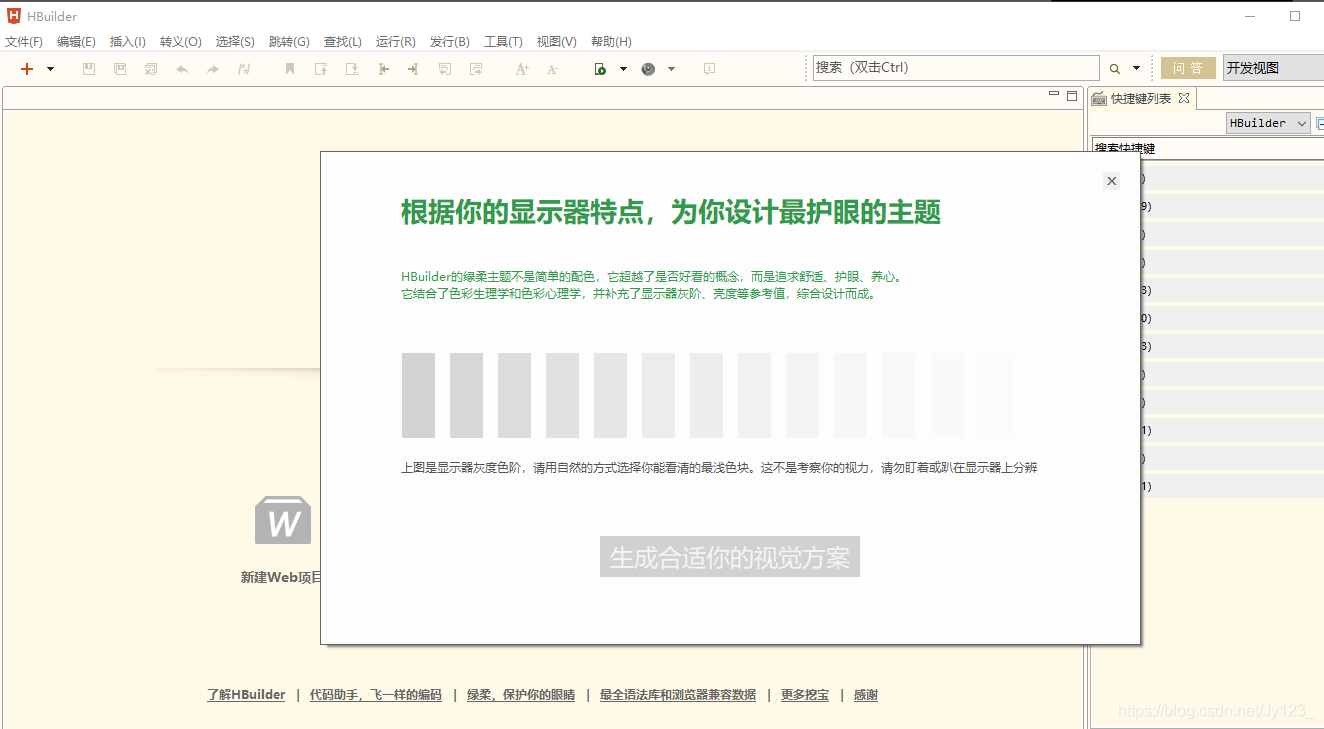Open the 了解HBuilder link

pyautogui.click(x=246, y=694)
